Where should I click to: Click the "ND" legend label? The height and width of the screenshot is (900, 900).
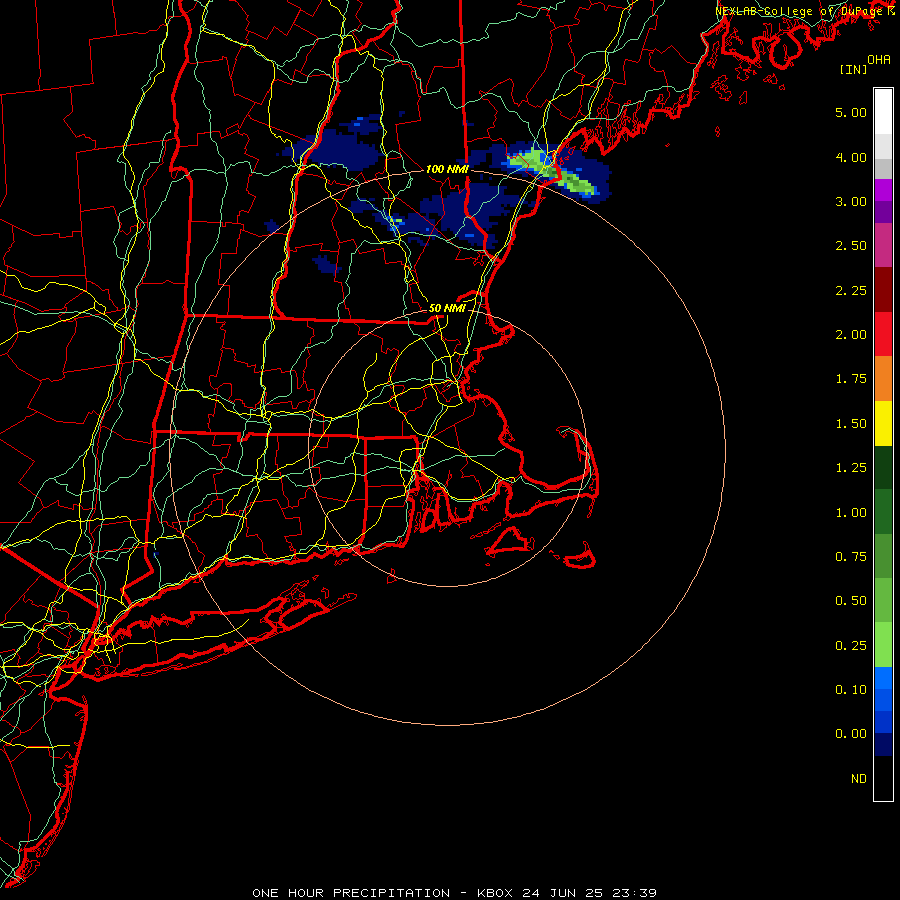(859, 779)
